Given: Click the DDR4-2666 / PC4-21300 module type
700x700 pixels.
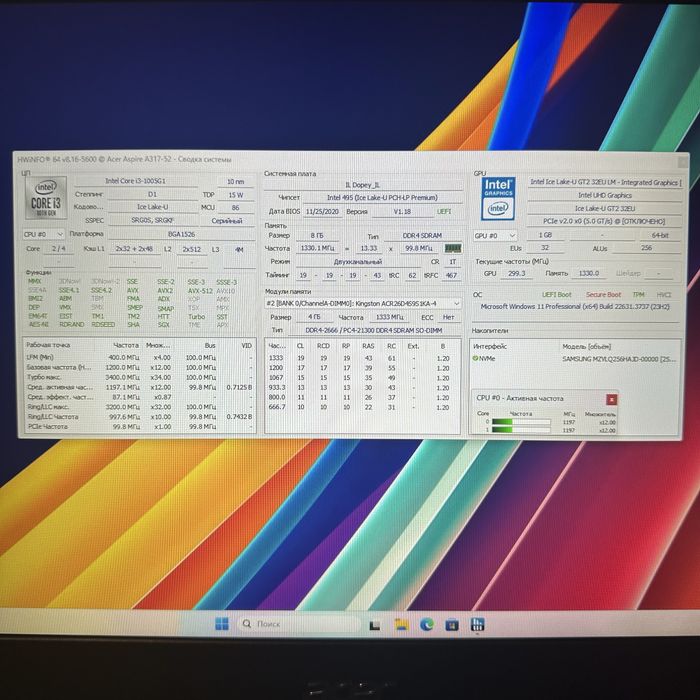Looking at the screenshot, I should [x=374, y=330].
